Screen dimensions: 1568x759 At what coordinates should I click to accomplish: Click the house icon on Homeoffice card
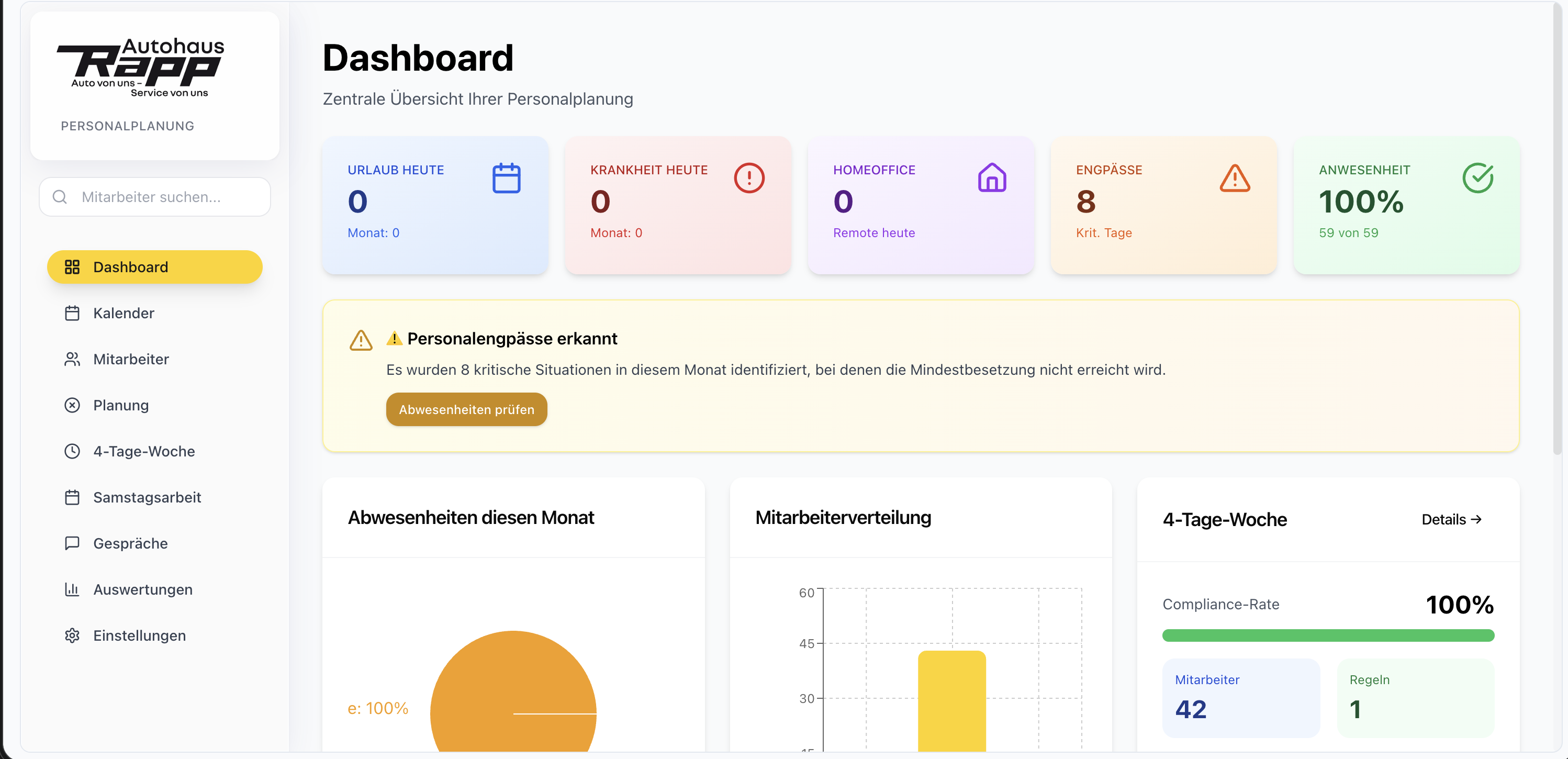coord(992,178)
